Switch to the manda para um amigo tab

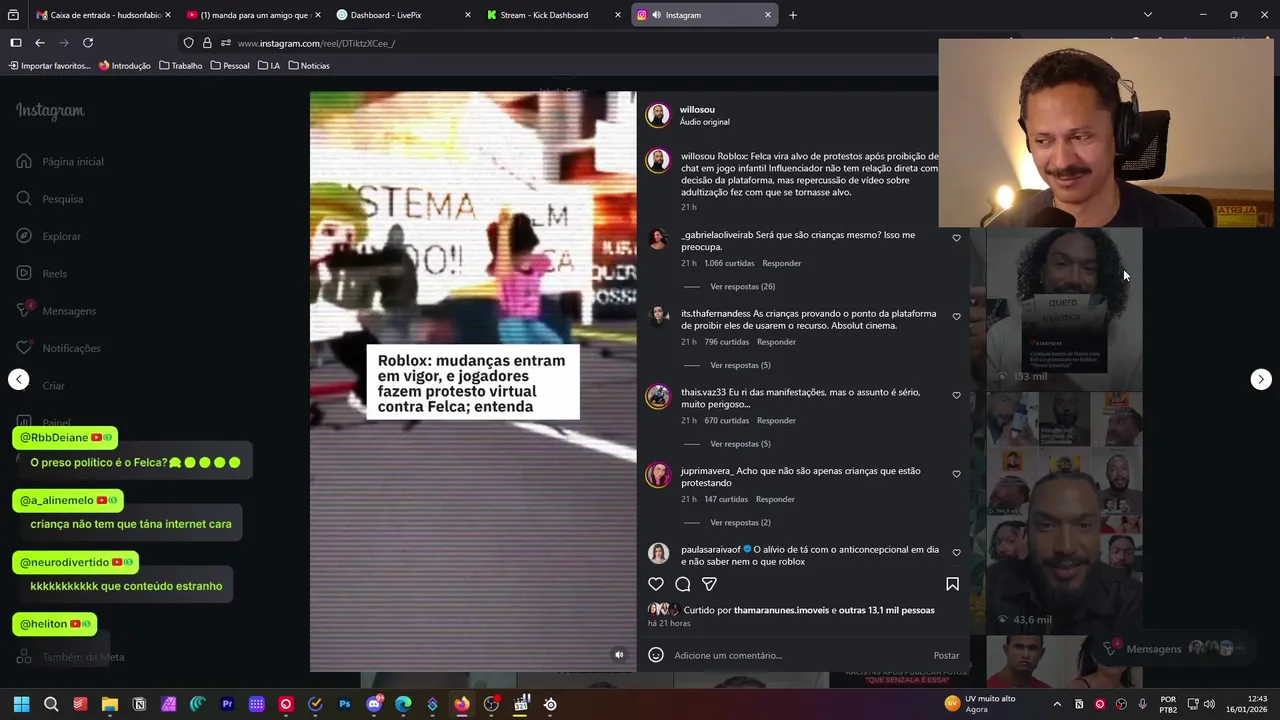[x=252, y=15]
